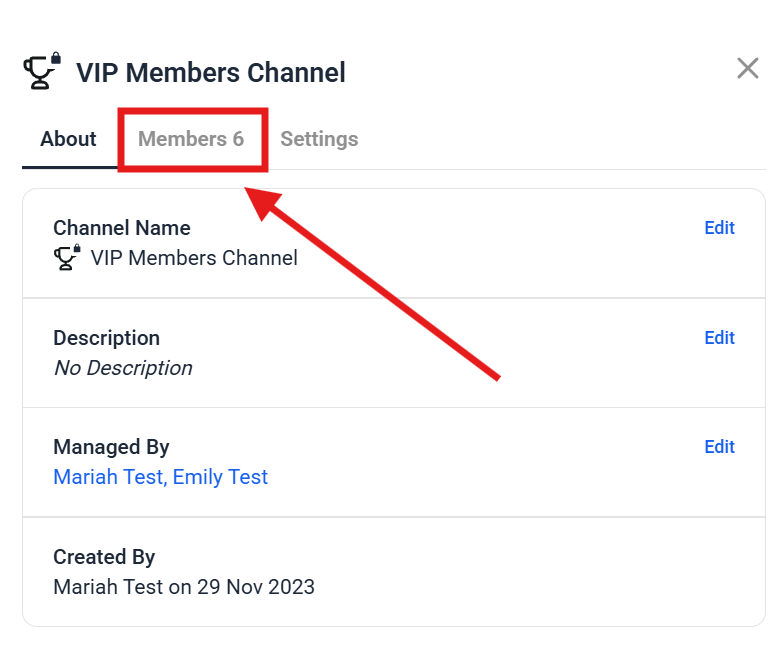784x655 pixels.
Task: Click the trophy icon beside the header title
Action: pos(41,72)
